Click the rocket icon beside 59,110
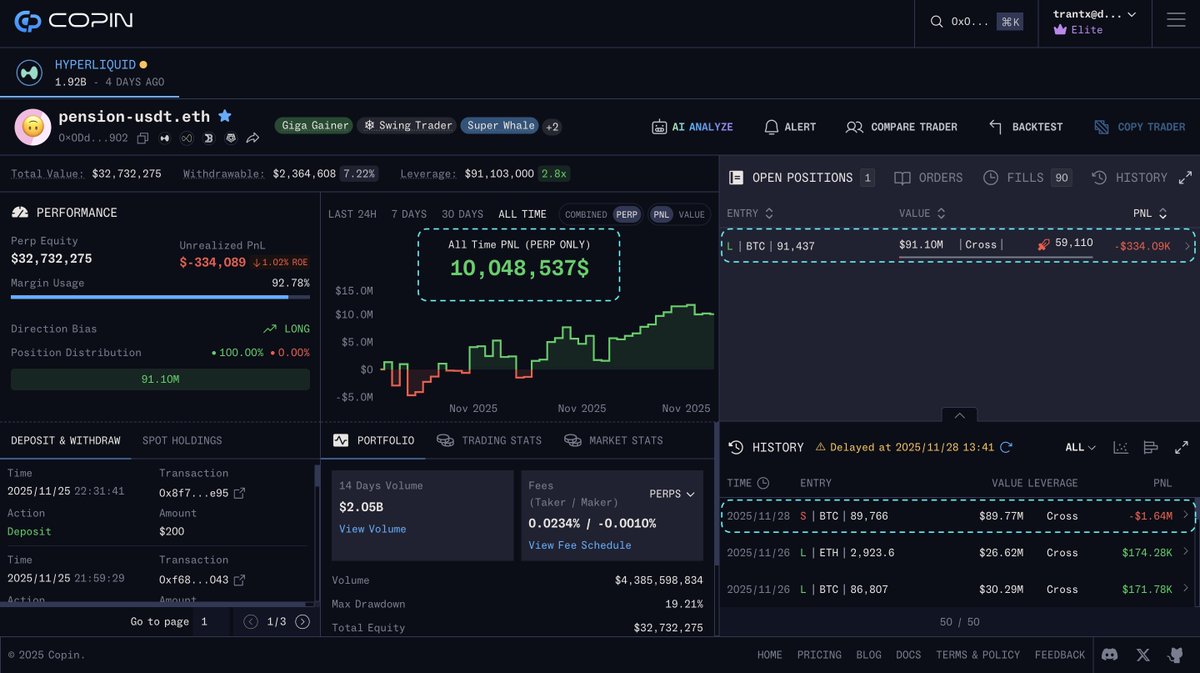 click(x=1044, y=244)
